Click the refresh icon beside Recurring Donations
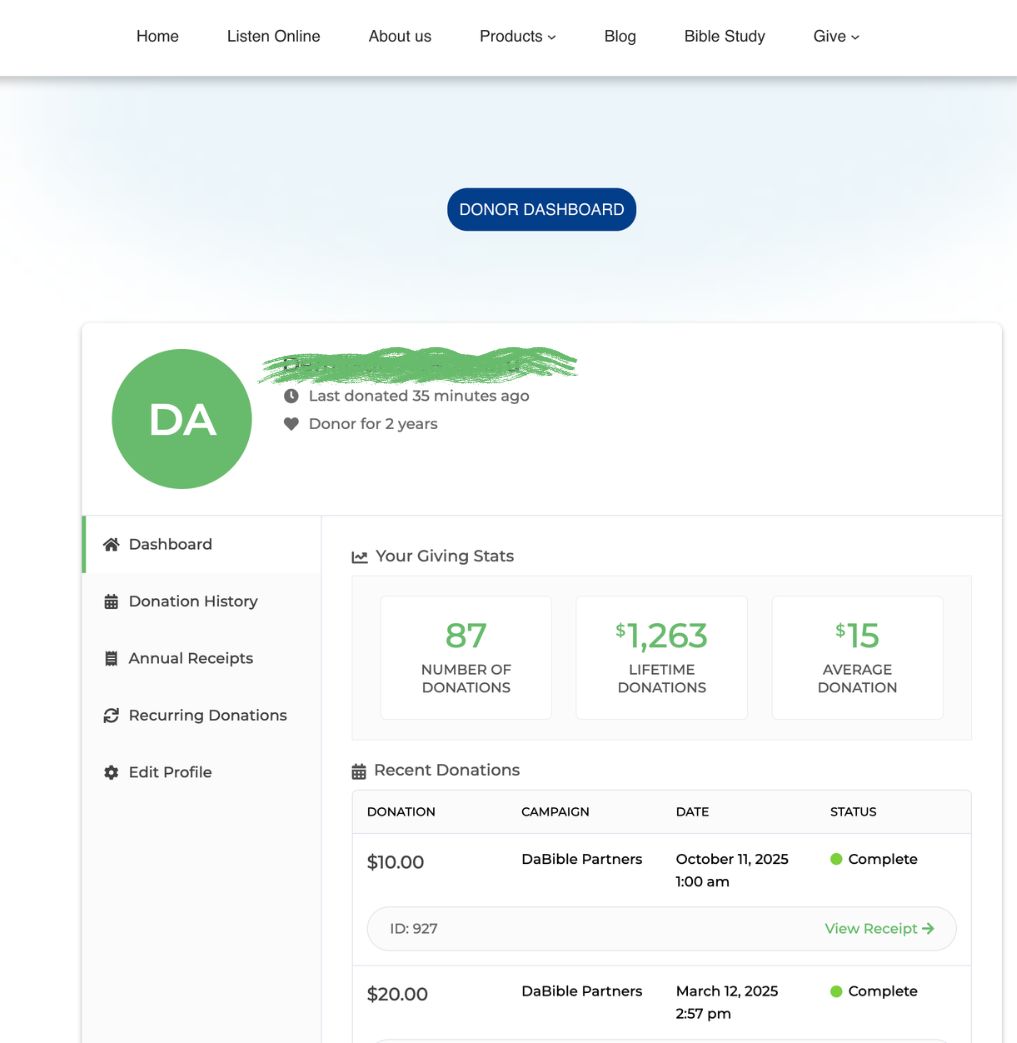The height and width of the screenshot is (1043, 1017). tap(111, 716)
